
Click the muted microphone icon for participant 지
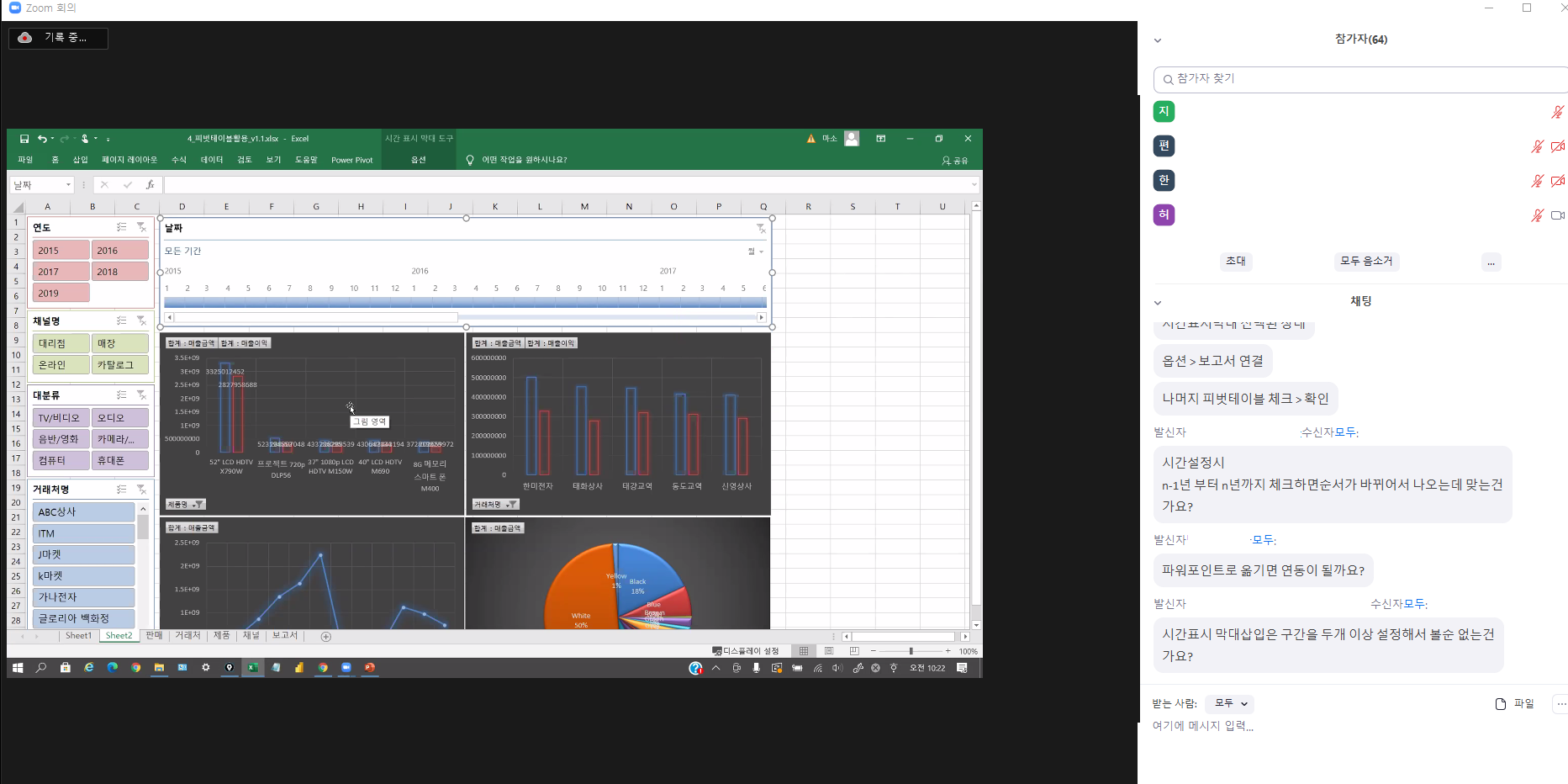[1557, 112]
